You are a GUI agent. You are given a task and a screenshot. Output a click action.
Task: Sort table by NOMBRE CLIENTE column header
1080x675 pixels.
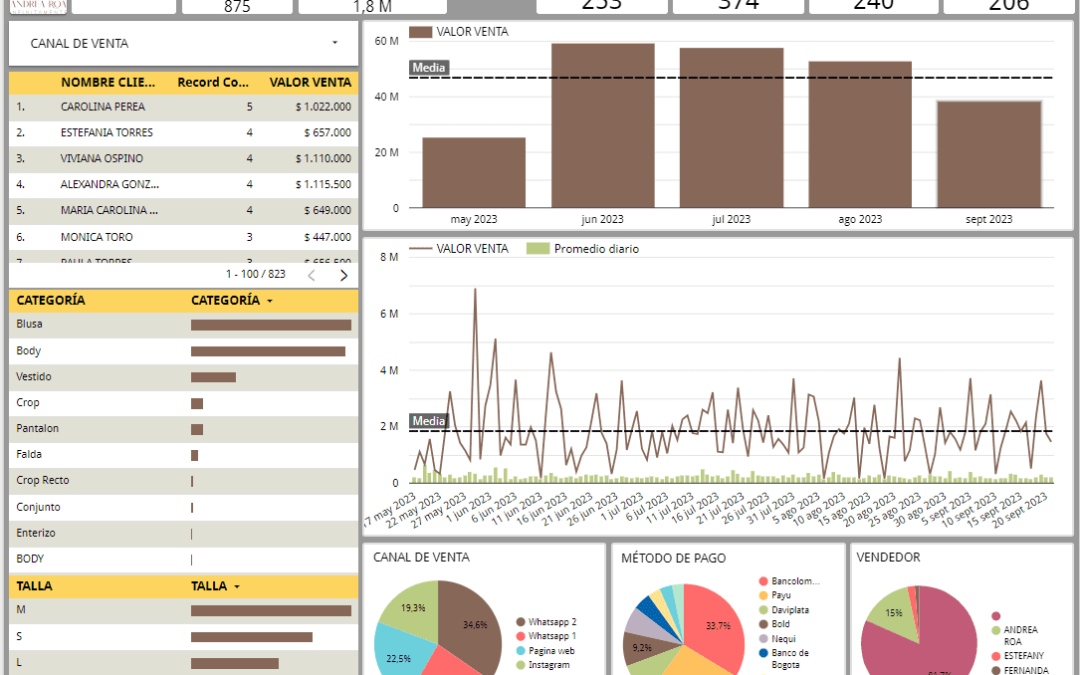pyautogui.click(x=110, y=82)
